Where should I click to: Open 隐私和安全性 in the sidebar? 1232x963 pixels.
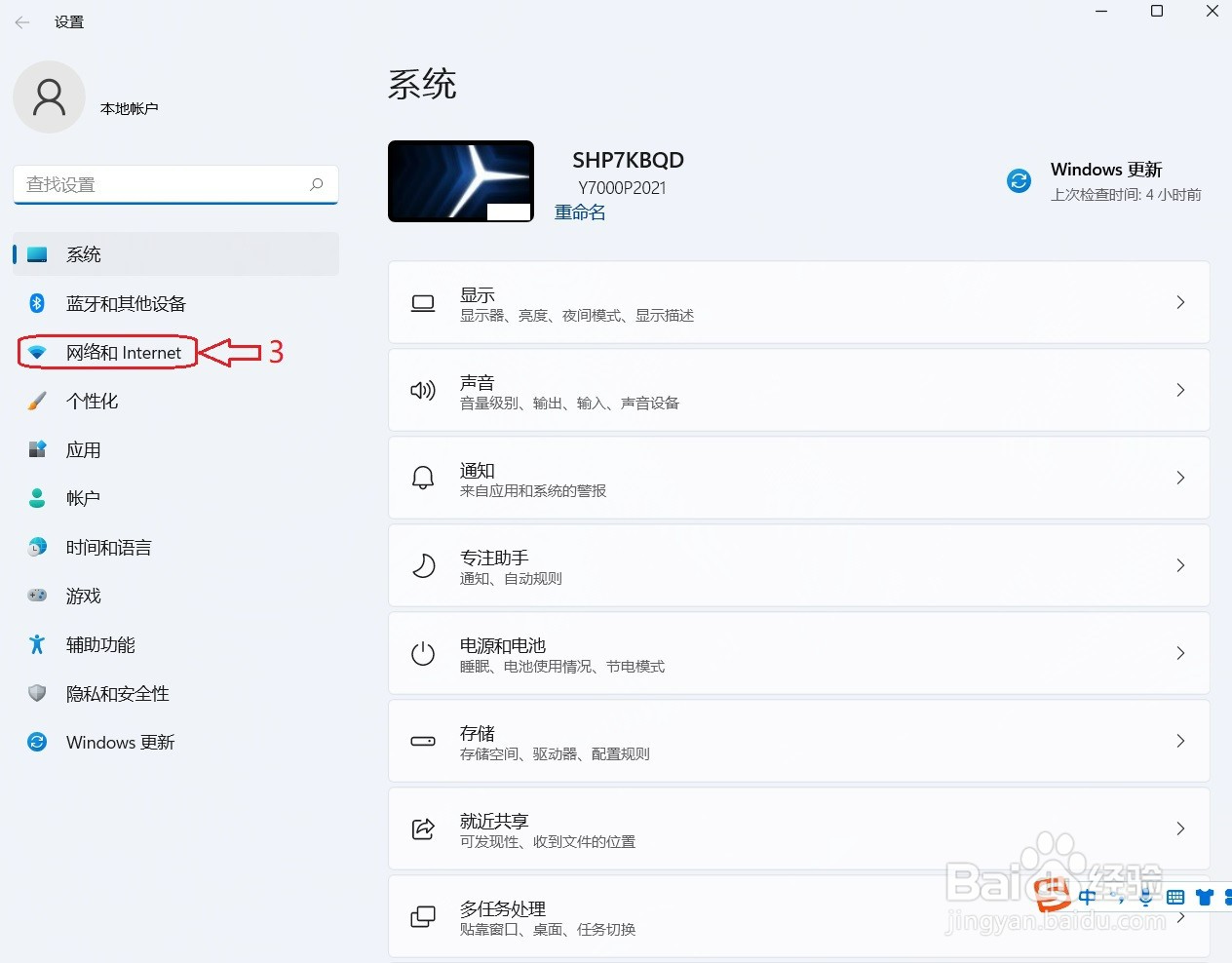click(176, 693)
